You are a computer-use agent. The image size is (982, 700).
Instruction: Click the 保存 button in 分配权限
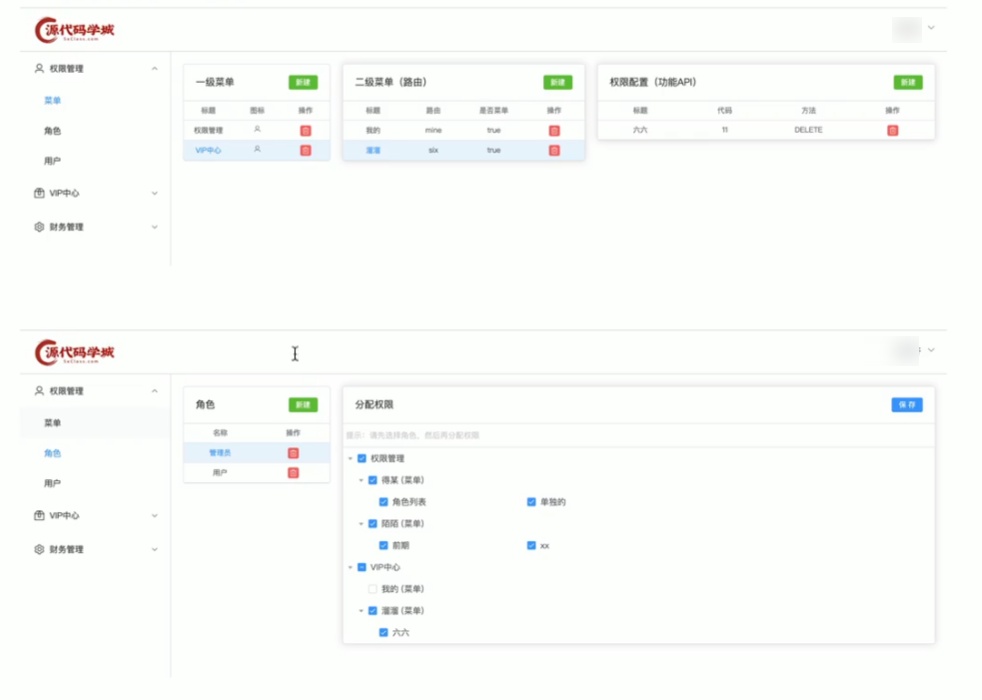906,404
